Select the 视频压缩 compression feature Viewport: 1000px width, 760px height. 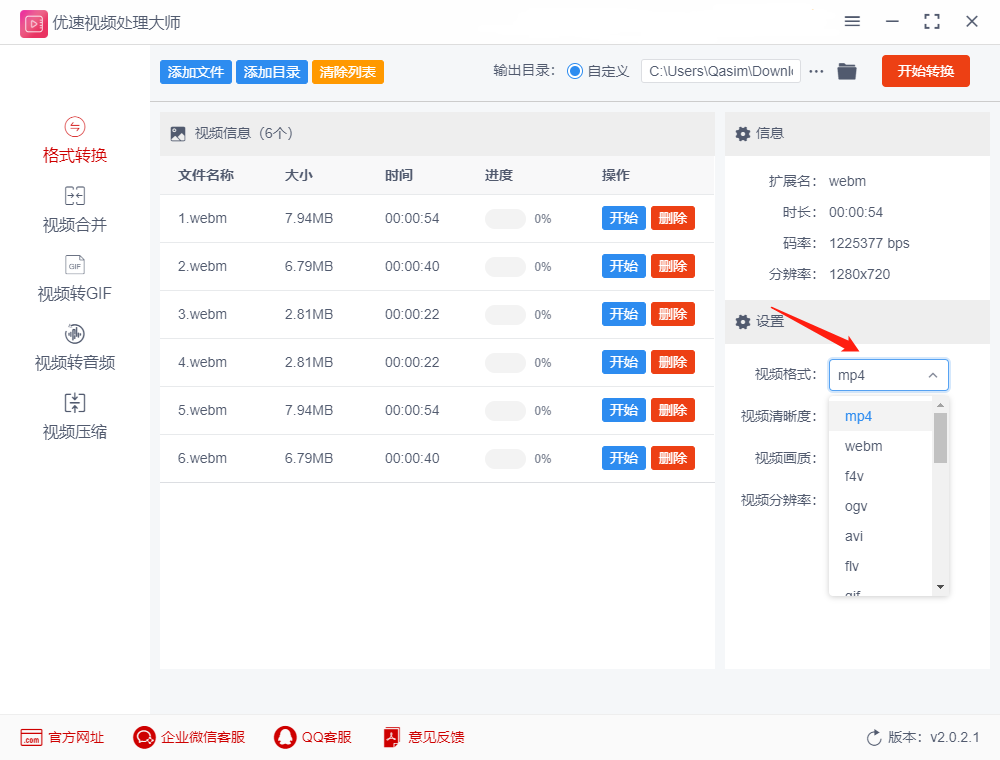tap(74, 417)
